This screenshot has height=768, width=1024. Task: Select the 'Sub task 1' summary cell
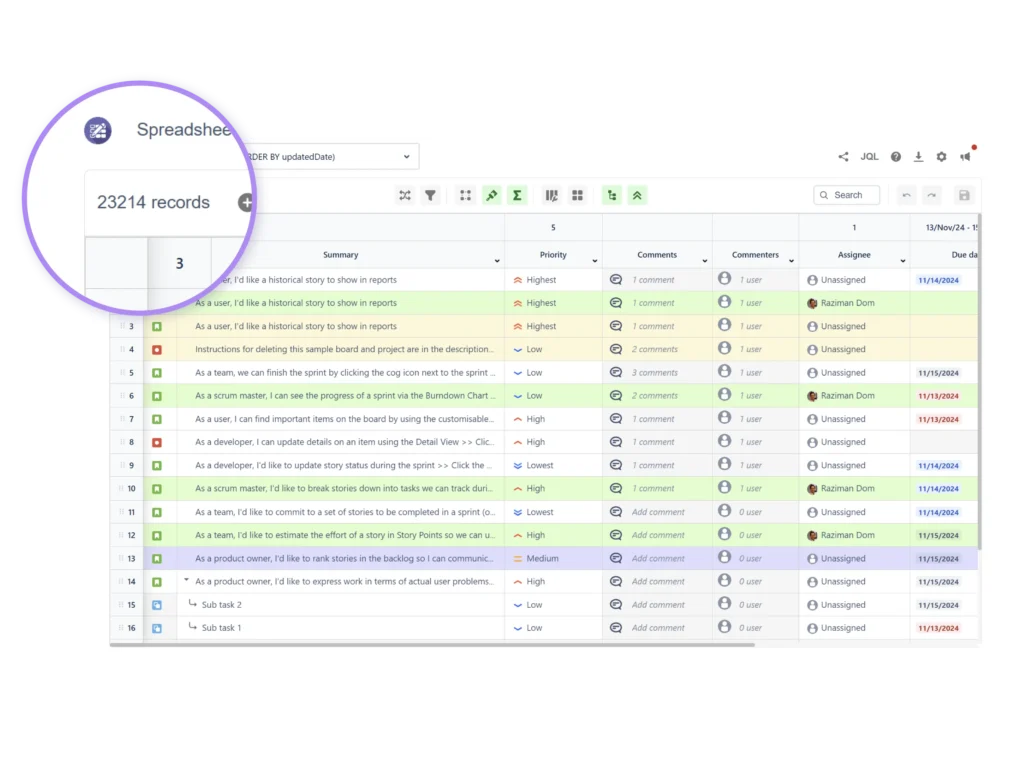(340, 628)
